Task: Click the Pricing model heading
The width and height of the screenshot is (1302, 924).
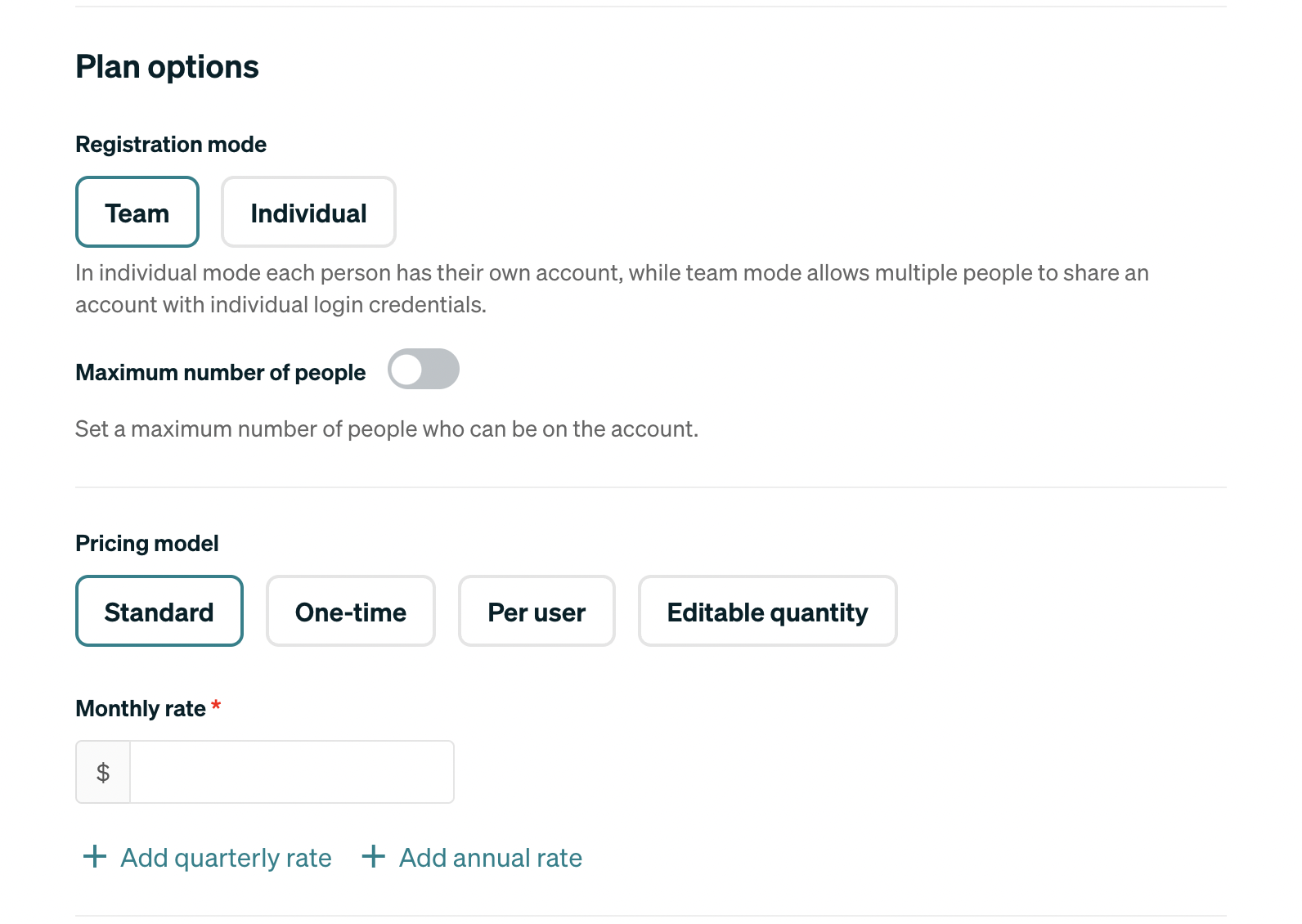Action: (147, 544)
